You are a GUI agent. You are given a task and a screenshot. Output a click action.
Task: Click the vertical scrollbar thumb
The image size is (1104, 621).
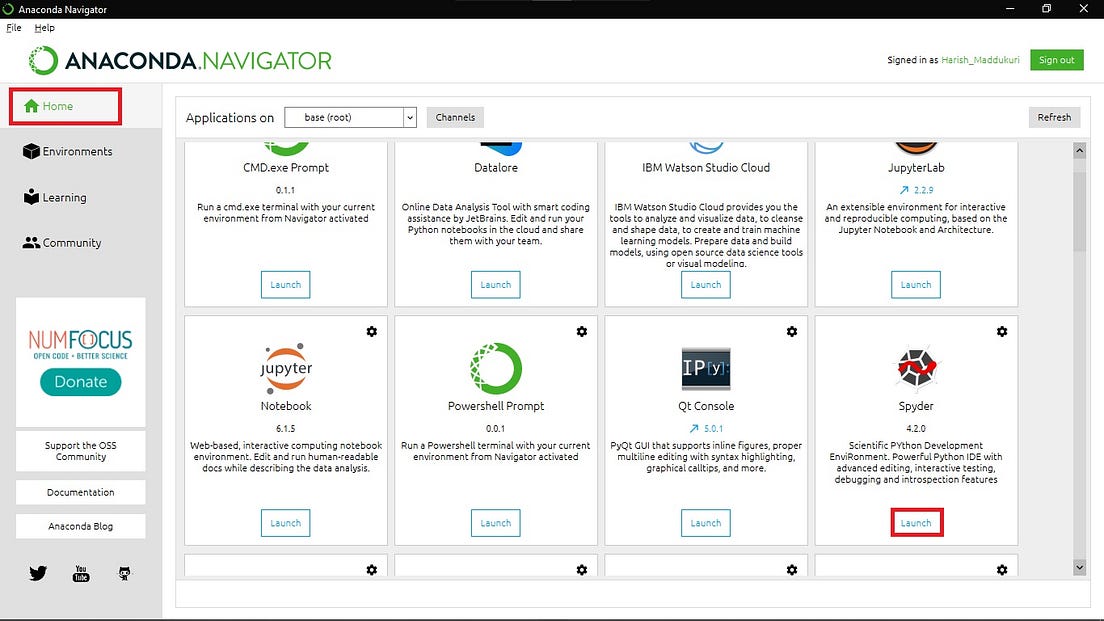coord(1079,211)
